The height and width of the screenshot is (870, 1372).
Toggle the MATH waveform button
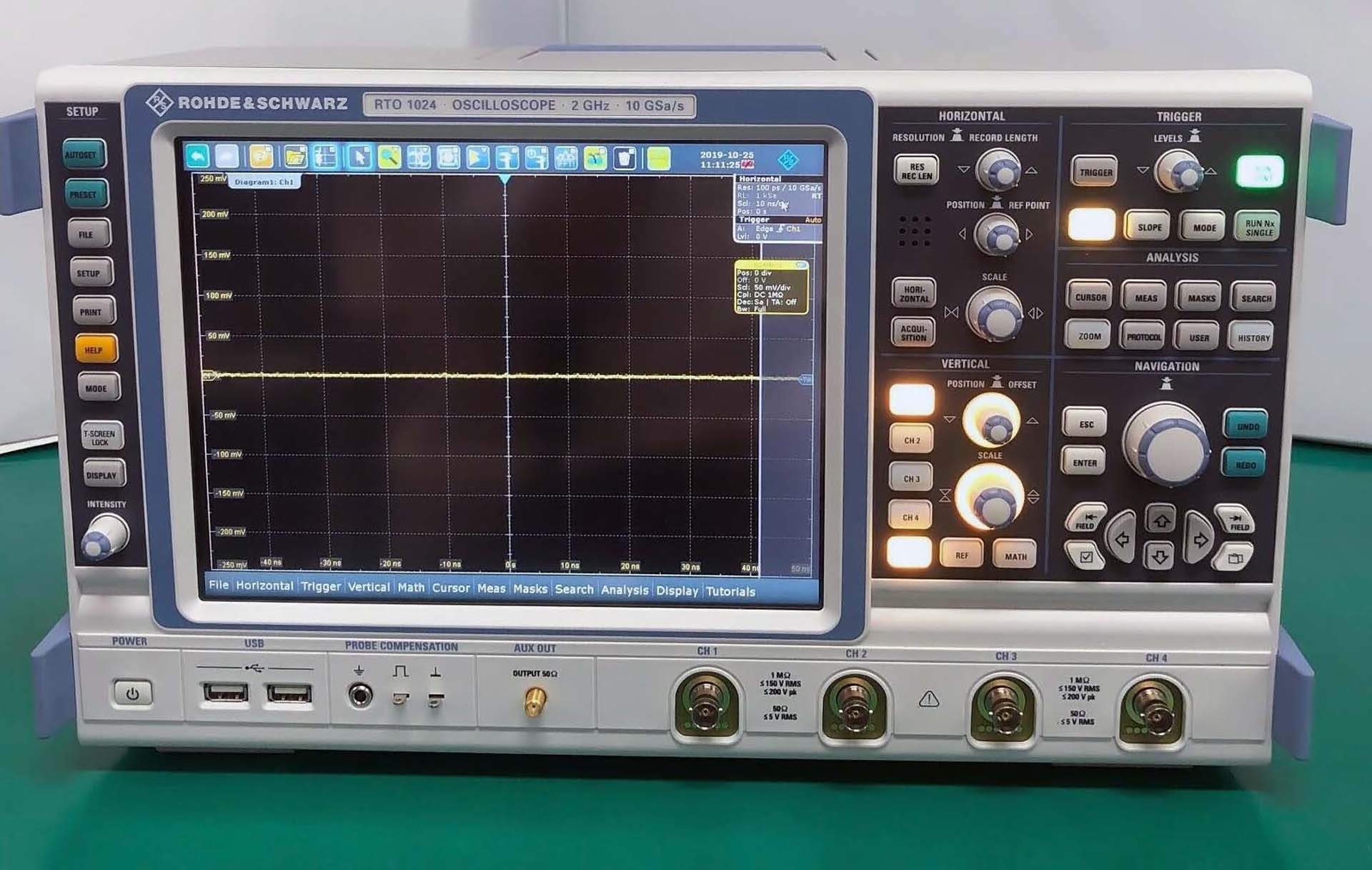(x=1015, y=555)
